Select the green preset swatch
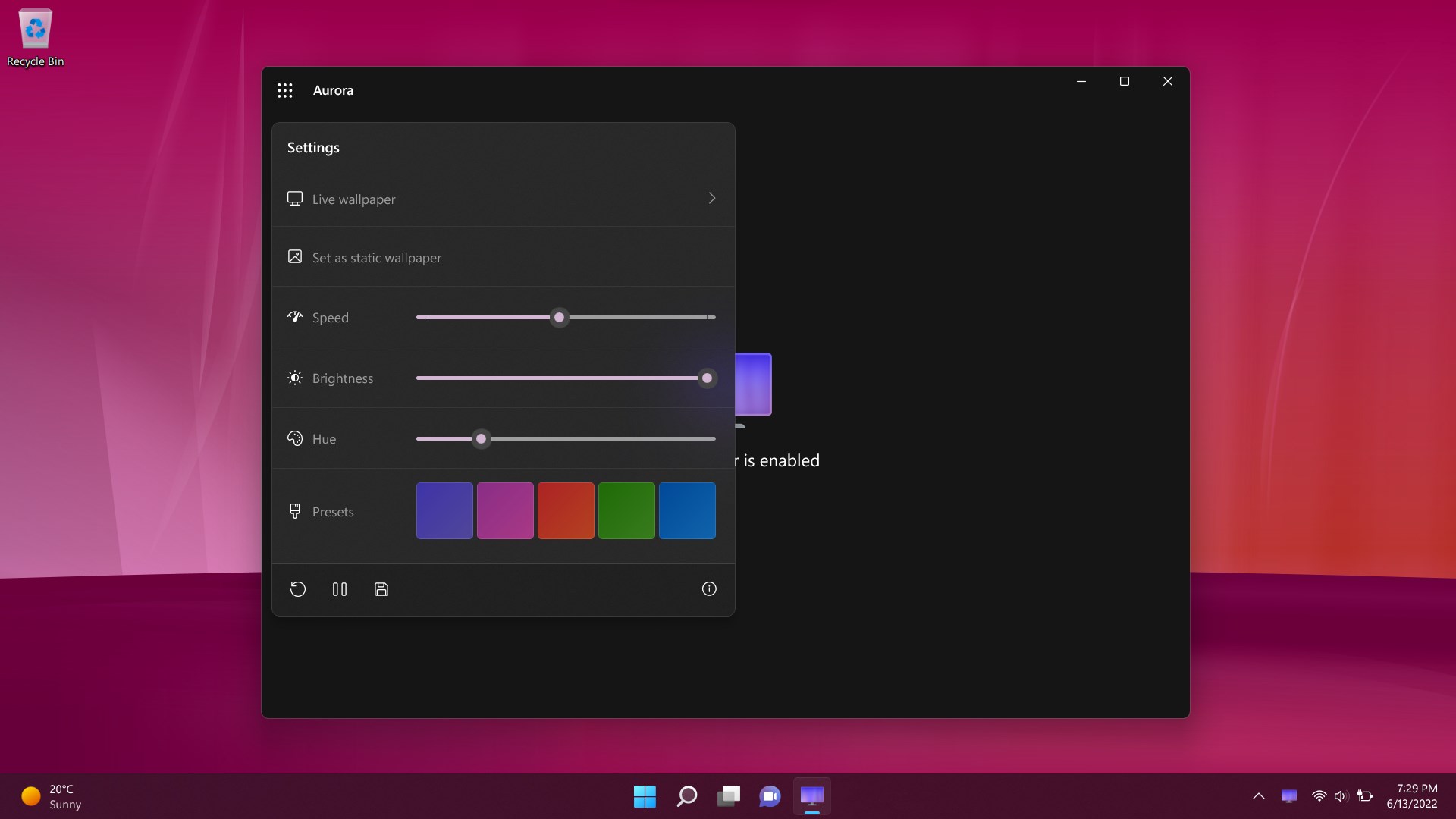This screenshot has width=1456, height=819. [626, 511]
